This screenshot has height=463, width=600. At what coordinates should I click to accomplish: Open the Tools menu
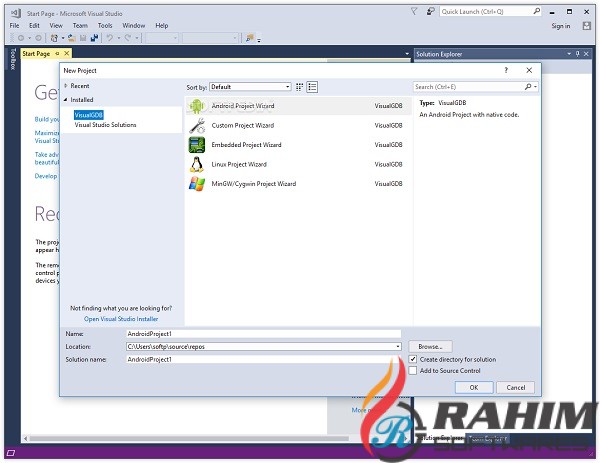tap(105, 26)
